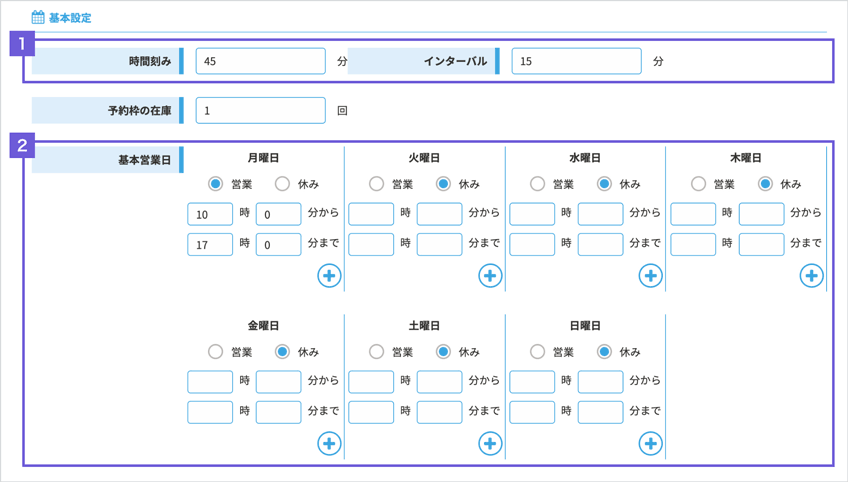This screenshot has width=848, height=482.
Task: Click 月曜日 end minute field (分まで)
Action: click(x=279, y=245)
